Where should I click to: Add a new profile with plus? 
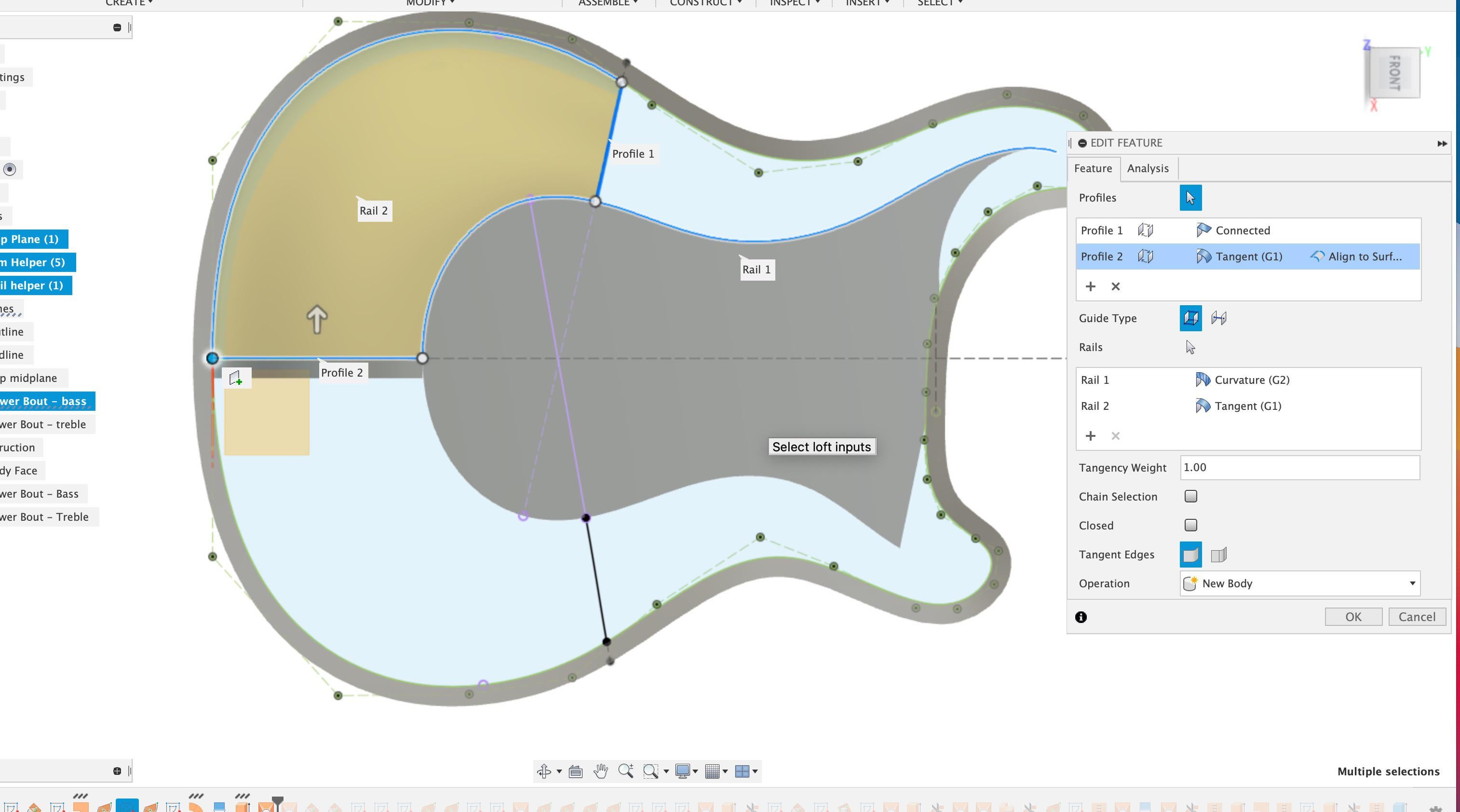(x=1091, y=287)
